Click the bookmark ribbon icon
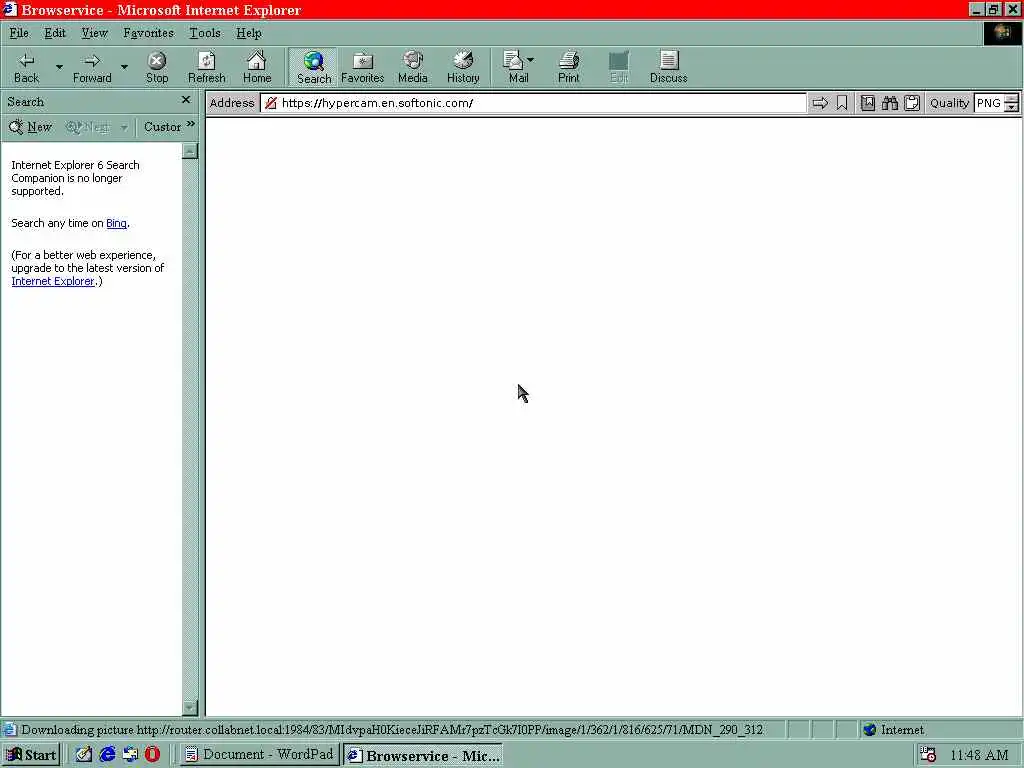This screenshot has height=768, width=1024. [x=842, y=103]
